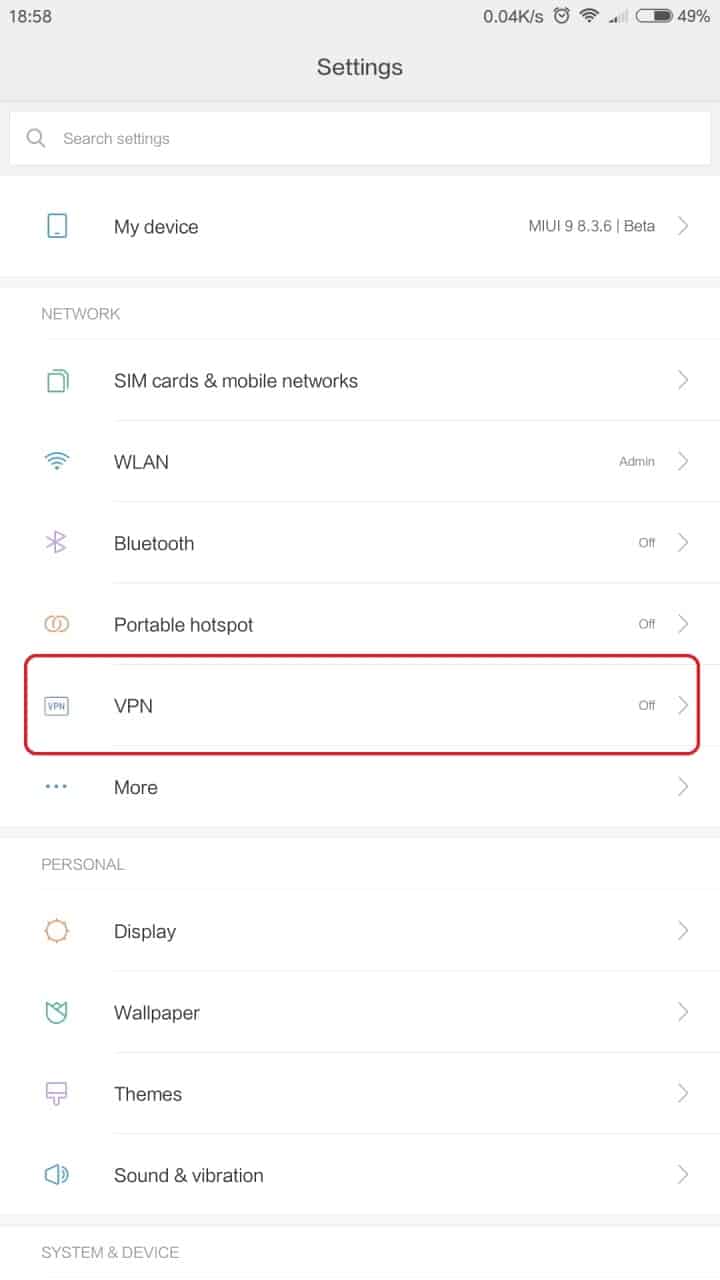The image size is (720, 1280).
Task: Tap the Wallpaper tulip icon
Action: [x=57, y=1013]
